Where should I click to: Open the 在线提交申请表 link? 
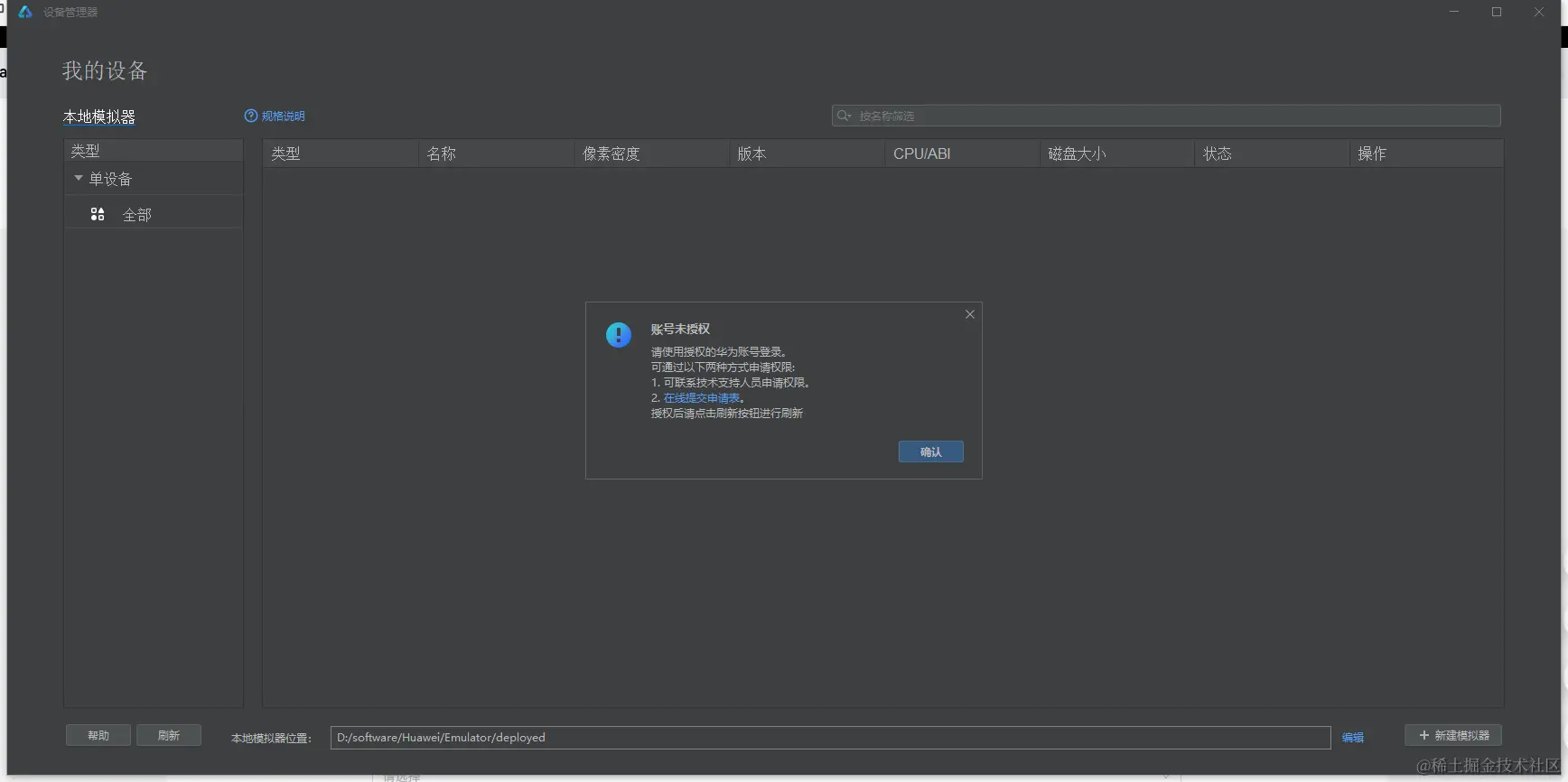pyautogui.click(x=702, y=397)
